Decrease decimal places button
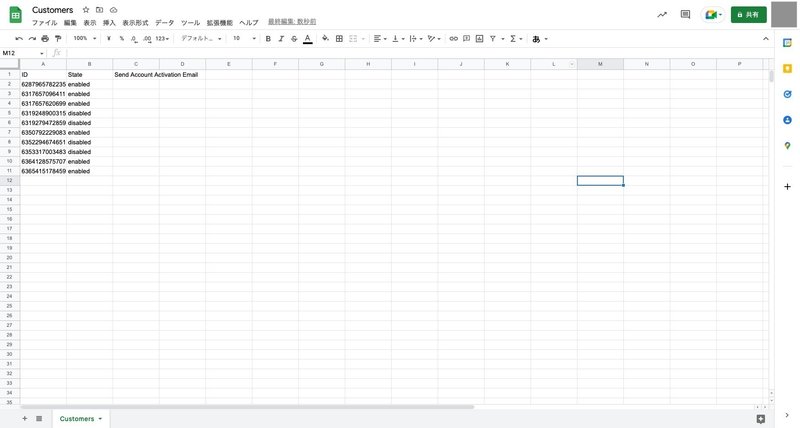Viewport: 800px width, 428px height. [134, 39]
